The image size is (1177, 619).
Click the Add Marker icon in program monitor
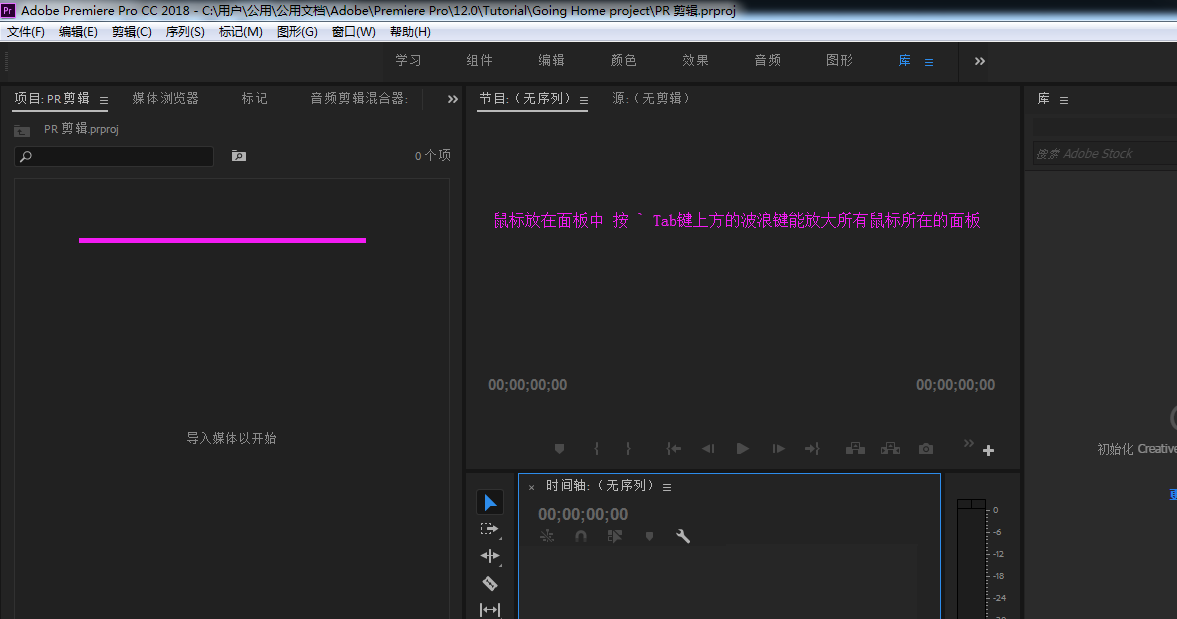559,449
